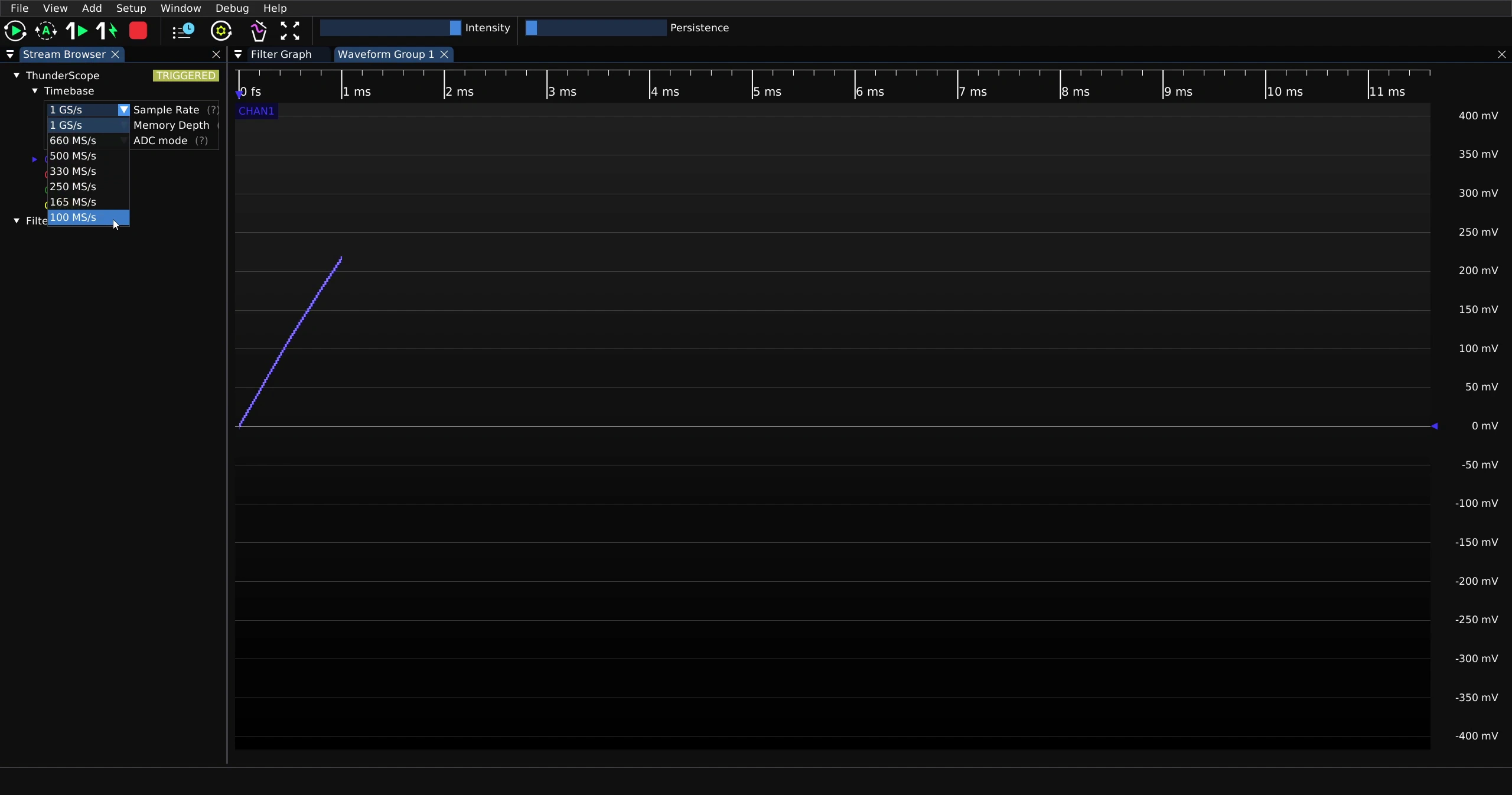Click the auto trigger 'A' icon
The height and width of the screenshot is (795, 1512).
click(x=46, y=31)
